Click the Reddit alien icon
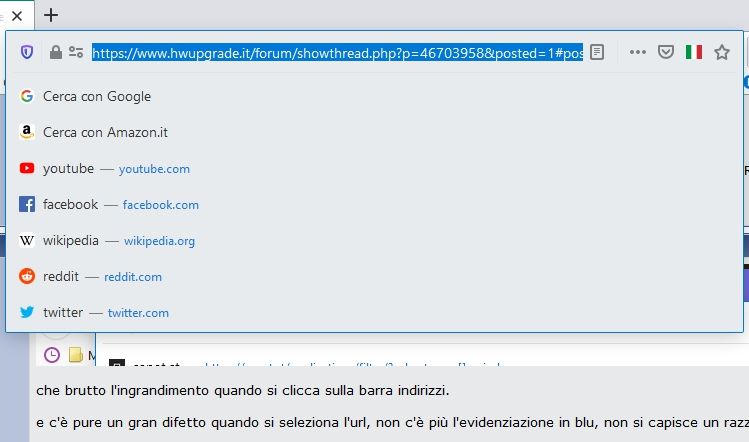Image resolution: width=749 pixels, height=442 pixels. 27,276
